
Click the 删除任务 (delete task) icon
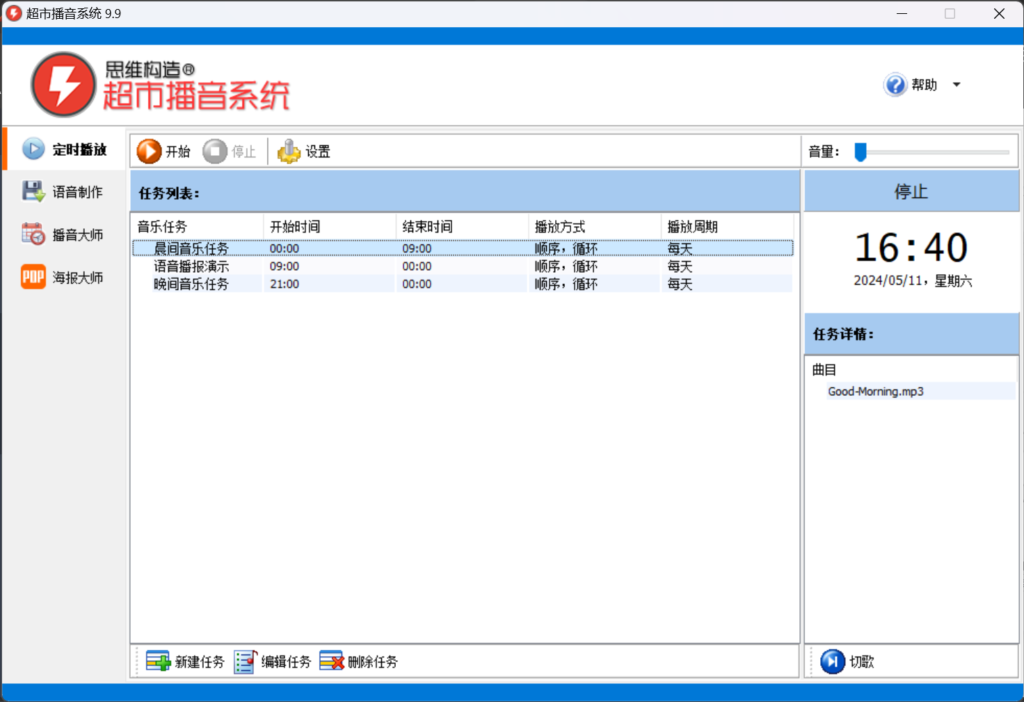tap(331, 661)
